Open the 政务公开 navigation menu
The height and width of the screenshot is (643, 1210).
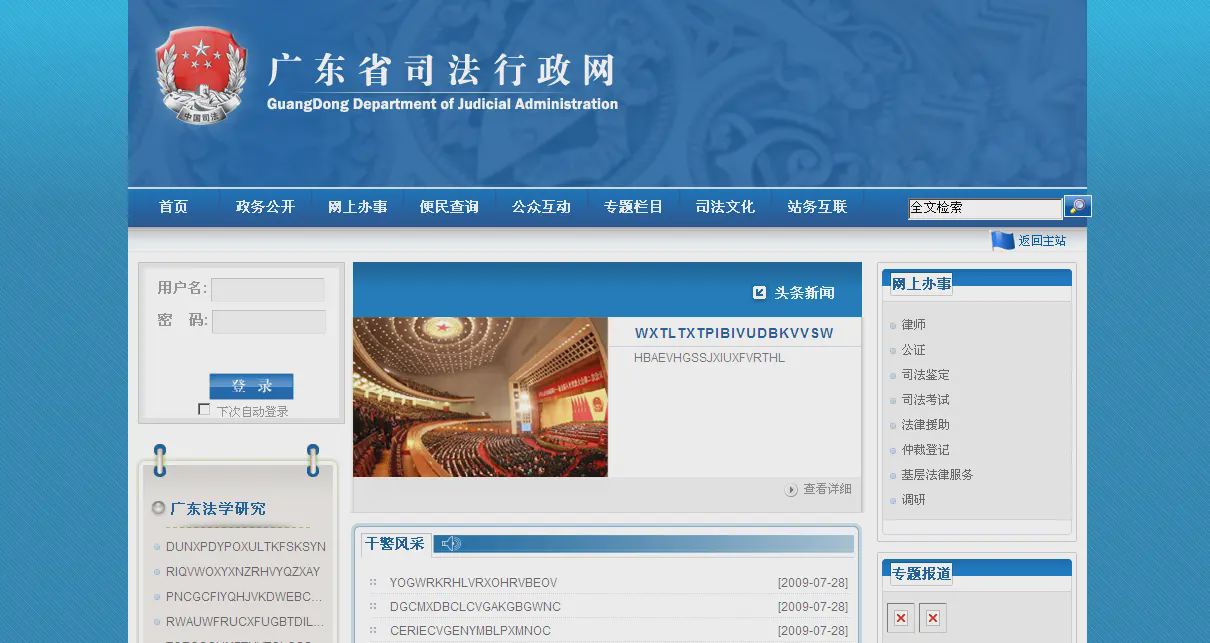(x=265, y=207)
